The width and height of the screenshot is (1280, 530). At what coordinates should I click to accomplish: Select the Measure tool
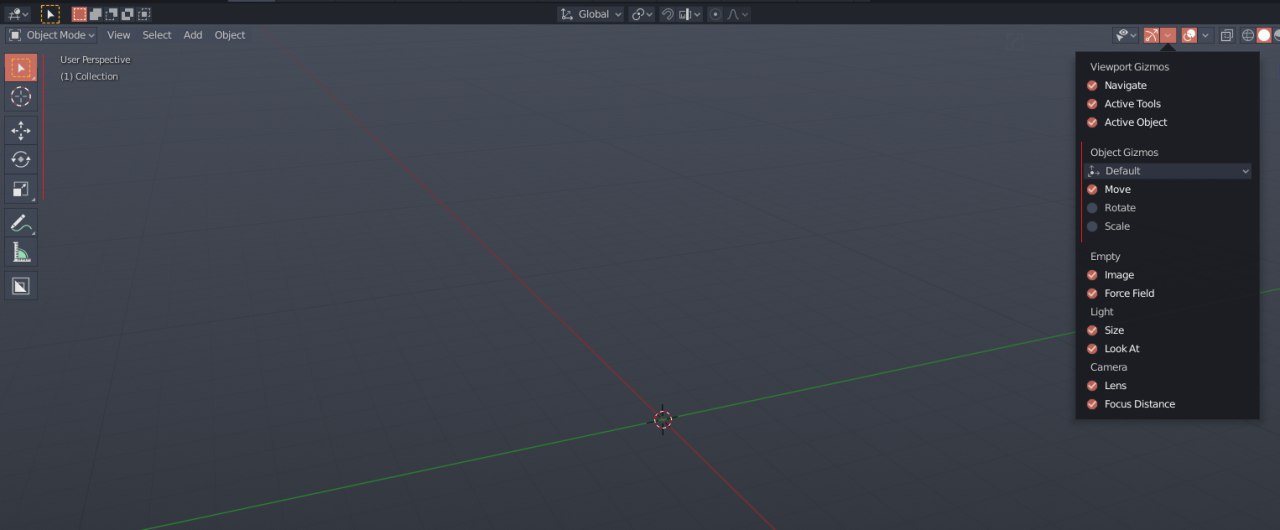(x=21, y=252)
